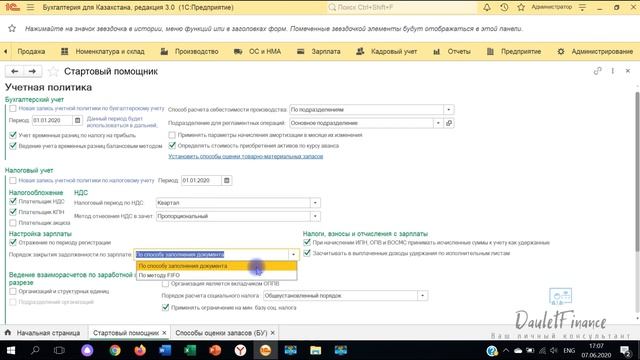
Task: Launch Chrome from taskbar
Action: point(115,350)
